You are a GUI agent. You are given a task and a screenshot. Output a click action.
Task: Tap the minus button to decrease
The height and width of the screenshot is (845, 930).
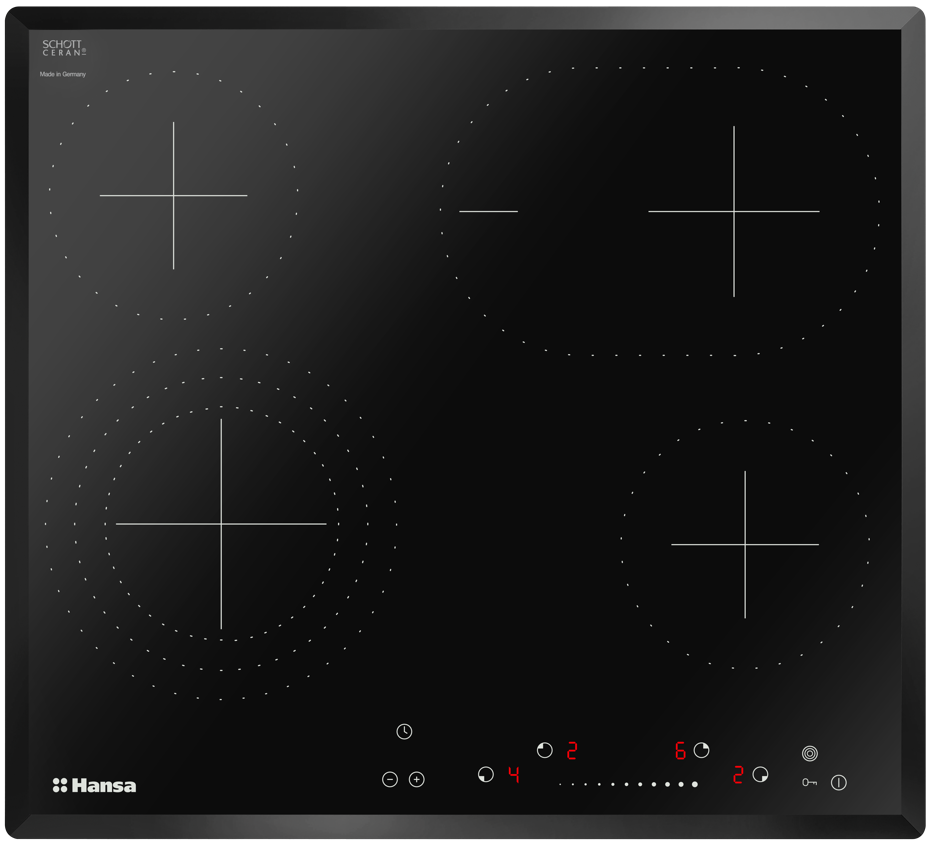390,779
